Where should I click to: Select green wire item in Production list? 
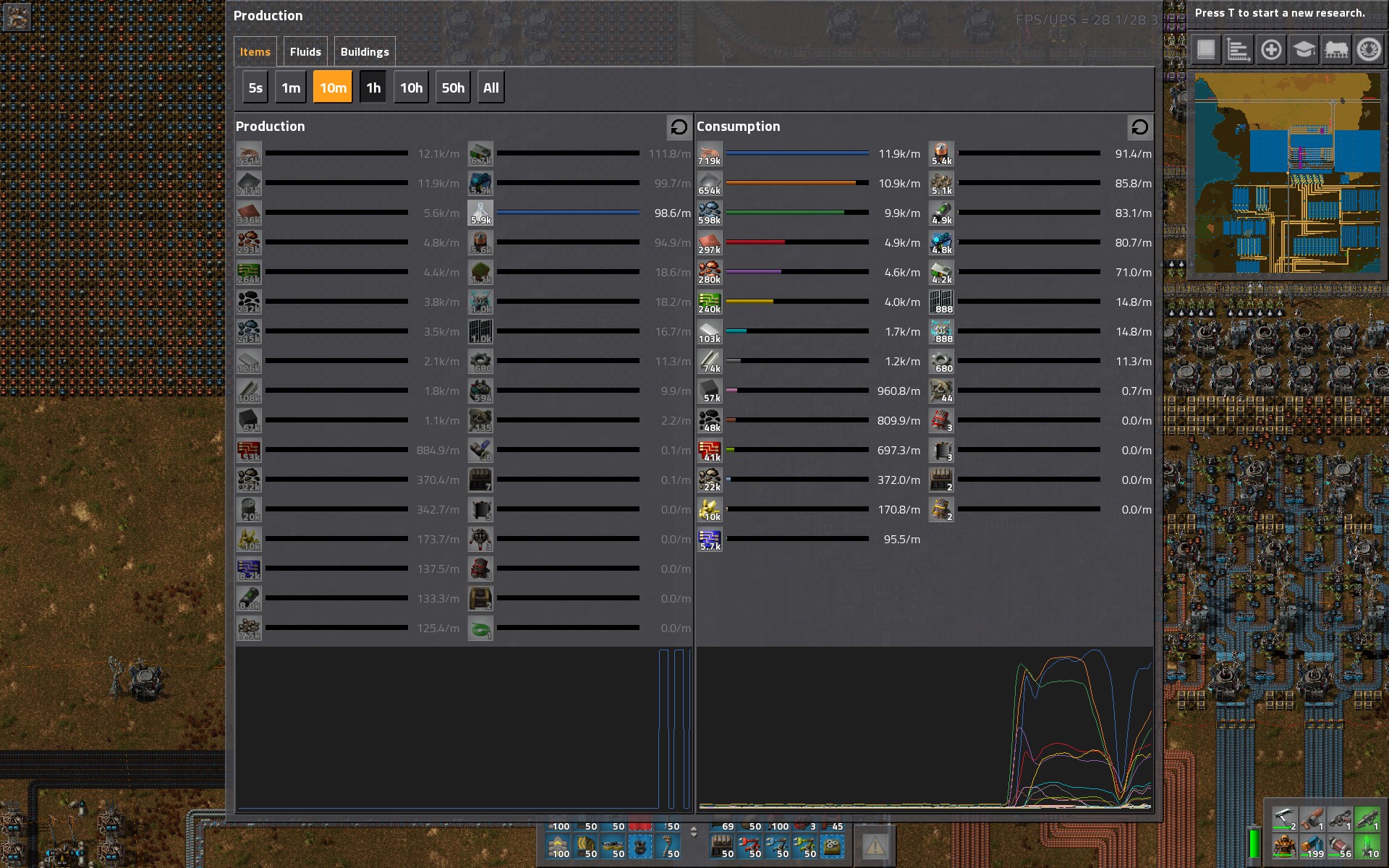[480, 629]
